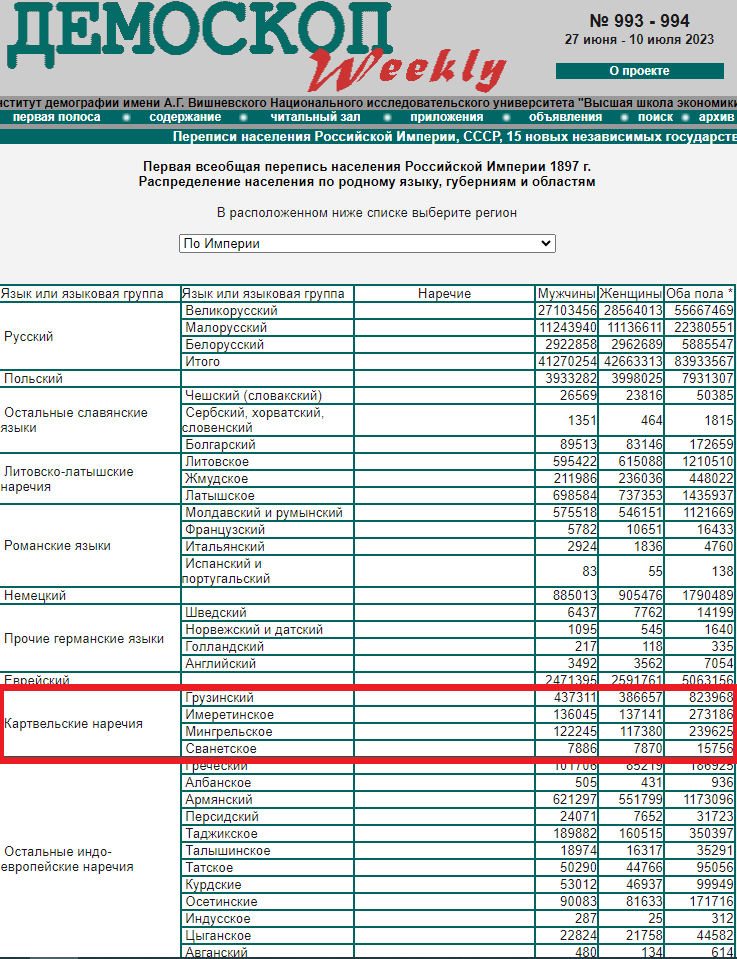Select the Латышское row label
The image size is (737, 959).
(x=220, y=496)
